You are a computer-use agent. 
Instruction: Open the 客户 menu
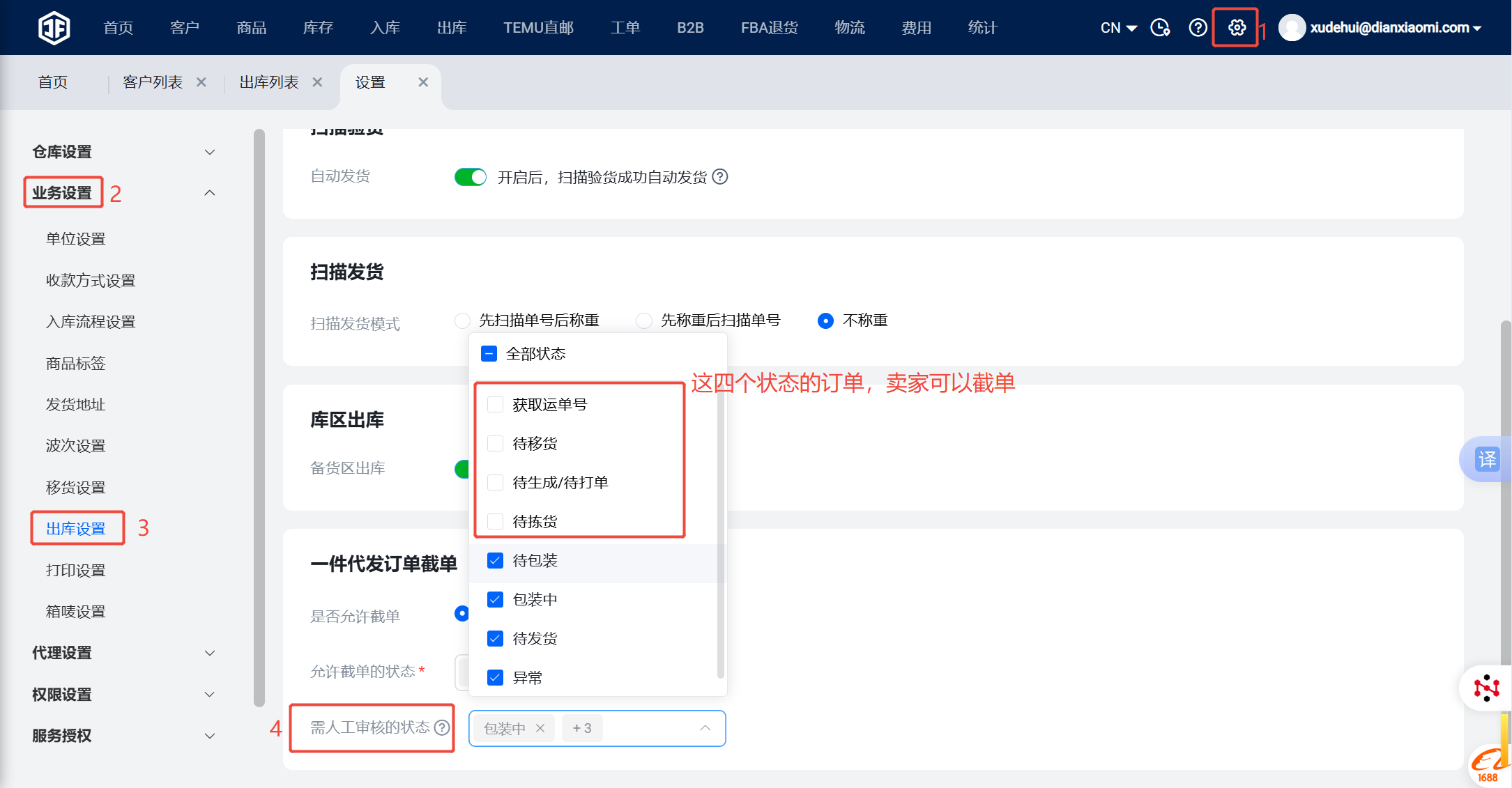coord(185,28)
